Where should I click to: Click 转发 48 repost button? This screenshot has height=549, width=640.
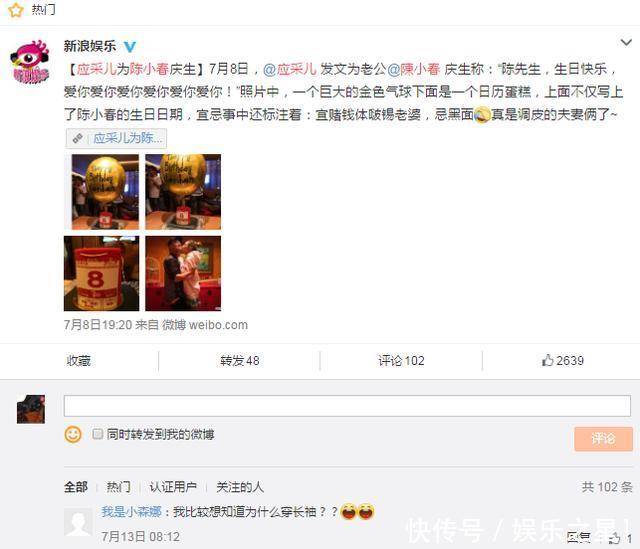coord(240,361)
